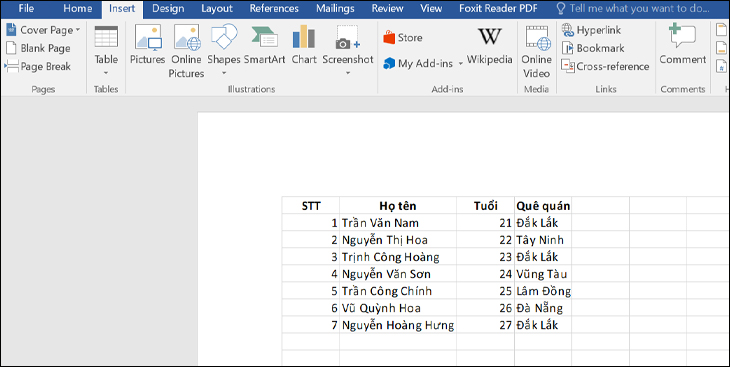Insert a Cross-reference
This screenshot has width=730, height=367.
click(605, 66)
